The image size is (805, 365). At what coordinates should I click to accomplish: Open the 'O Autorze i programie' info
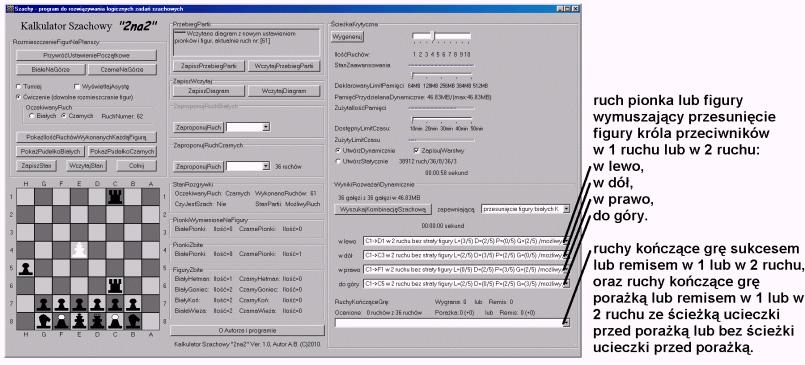point(247,330)
